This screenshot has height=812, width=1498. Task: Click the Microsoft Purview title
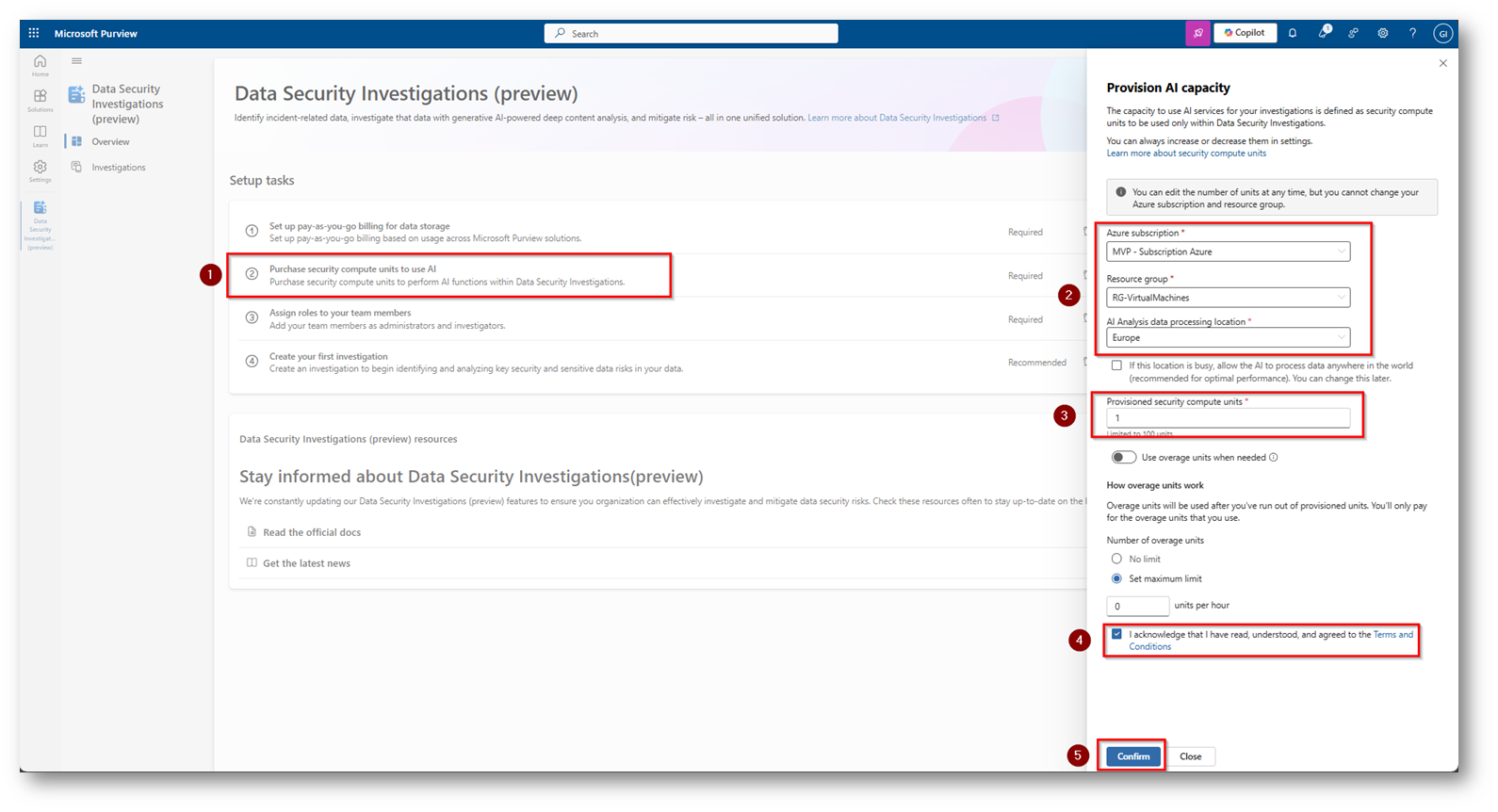pos(95,33)
